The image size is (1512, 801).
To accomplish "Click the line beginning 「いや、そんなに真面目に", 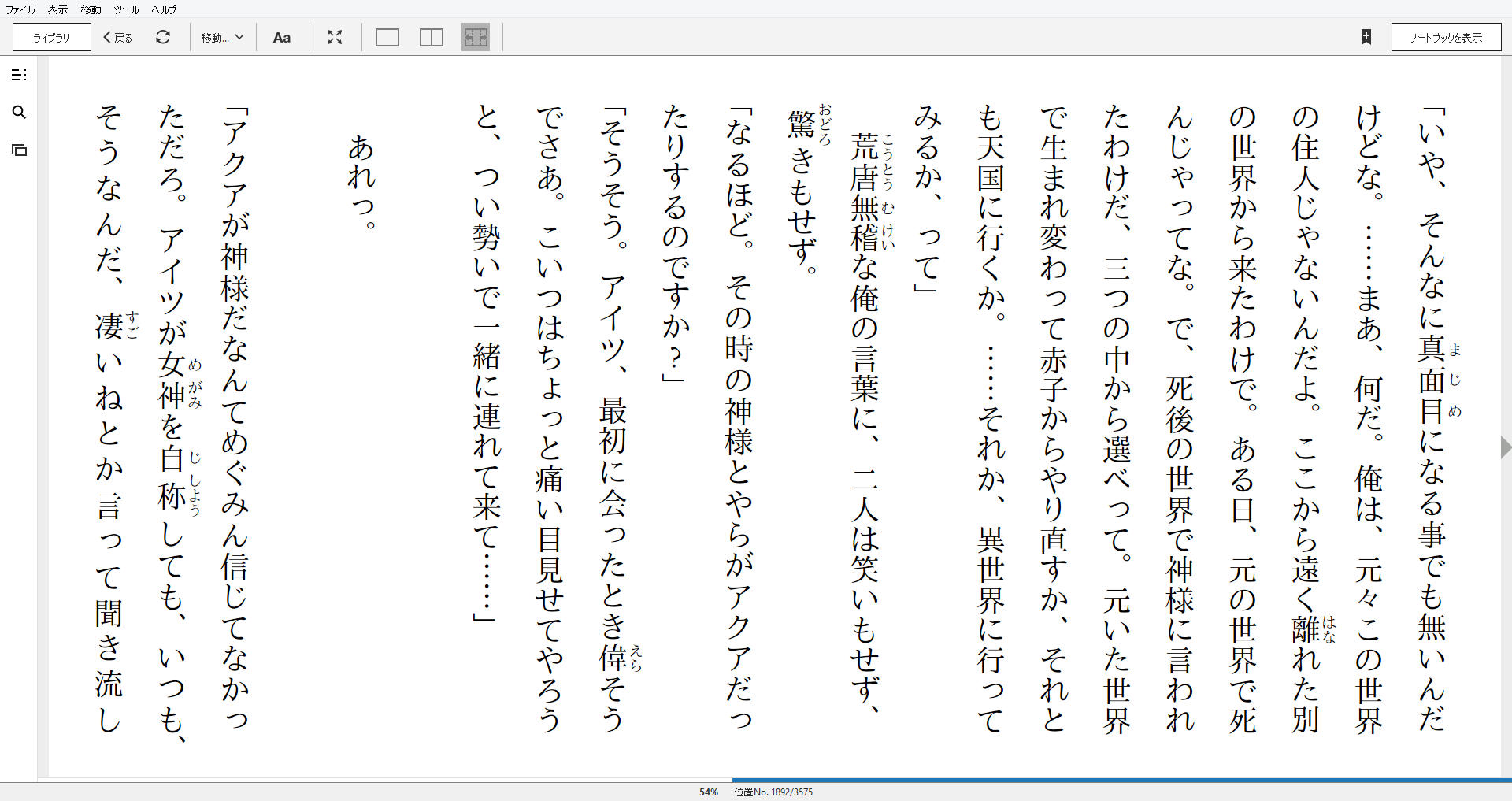I will [x=1433, y=419].
